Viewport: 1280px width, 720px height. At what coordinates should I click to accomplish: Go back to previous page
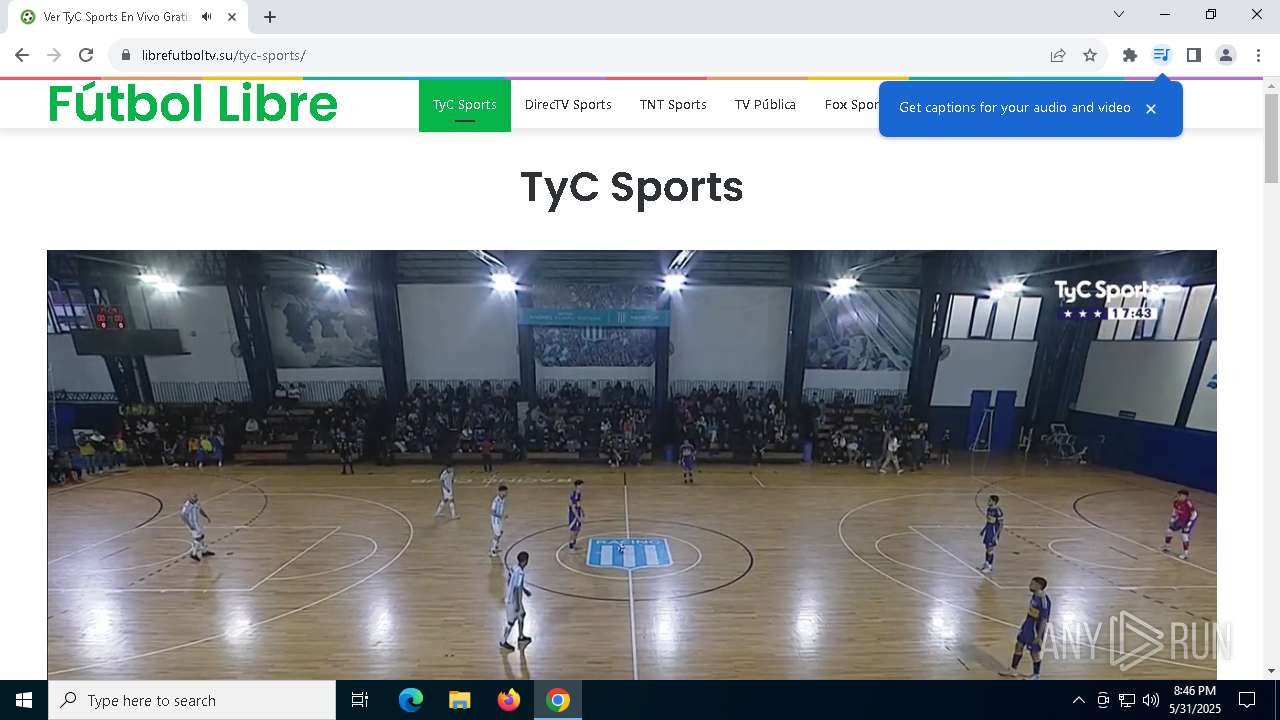(x=22, y=55)
